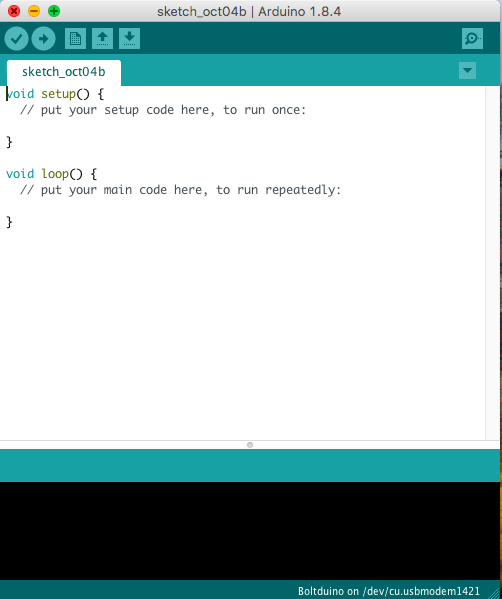Open the Serial Monitor magnifier icon

pyautogui.click(x=472, y=39)
